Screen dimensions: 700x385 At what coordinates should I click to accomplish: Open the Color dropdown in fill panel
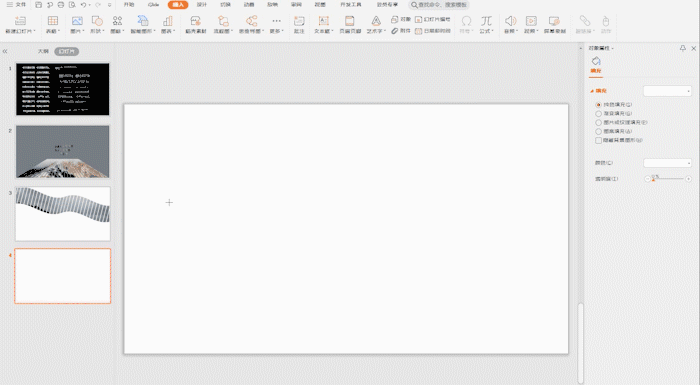tap(667, 163)
